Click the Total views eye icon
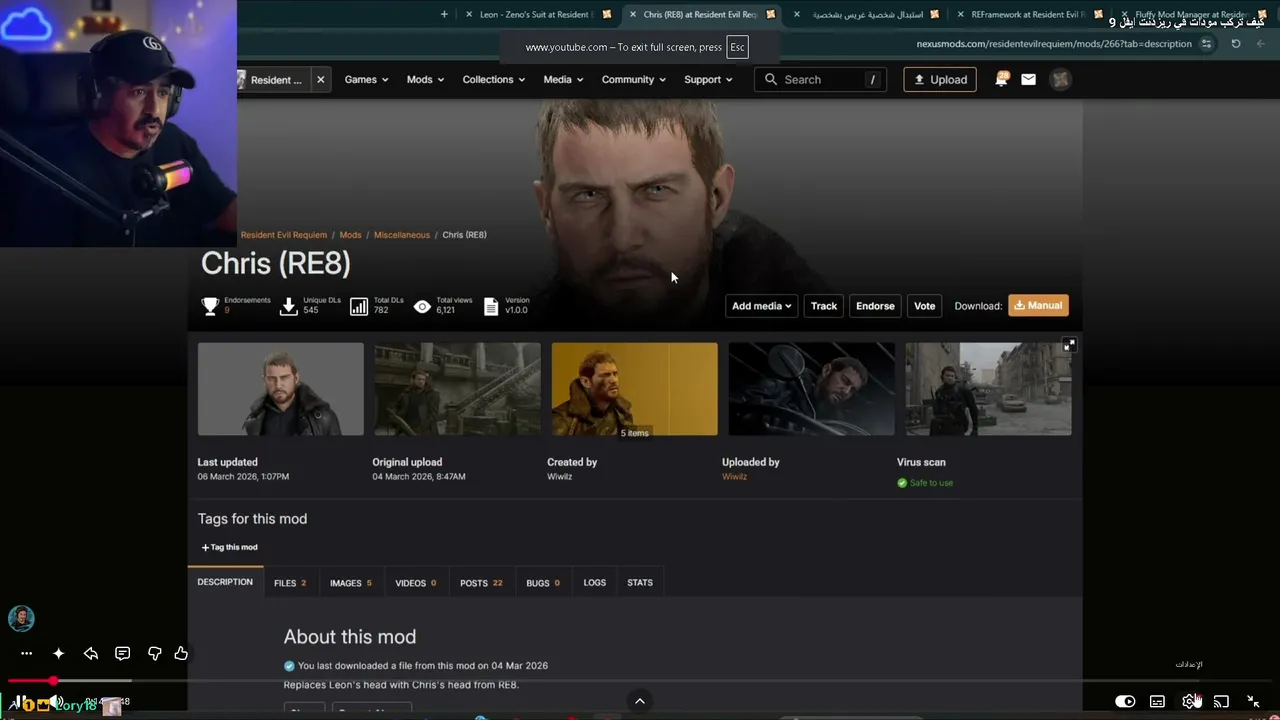The image size is (1280, 720). click(422, 307)
